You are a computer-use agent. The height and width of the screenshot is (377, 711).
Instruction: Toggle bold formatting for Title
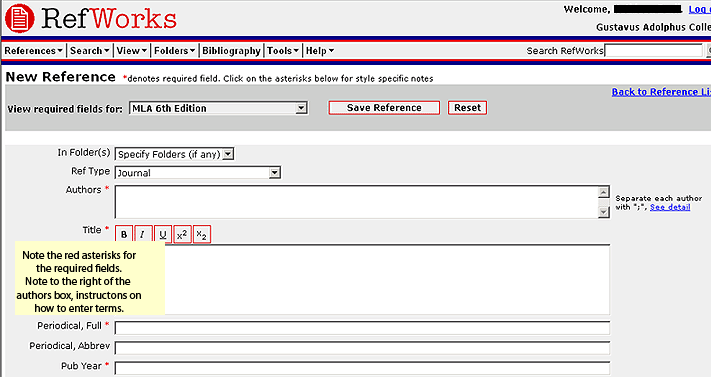pyautogui.click(x=124, y=235)
